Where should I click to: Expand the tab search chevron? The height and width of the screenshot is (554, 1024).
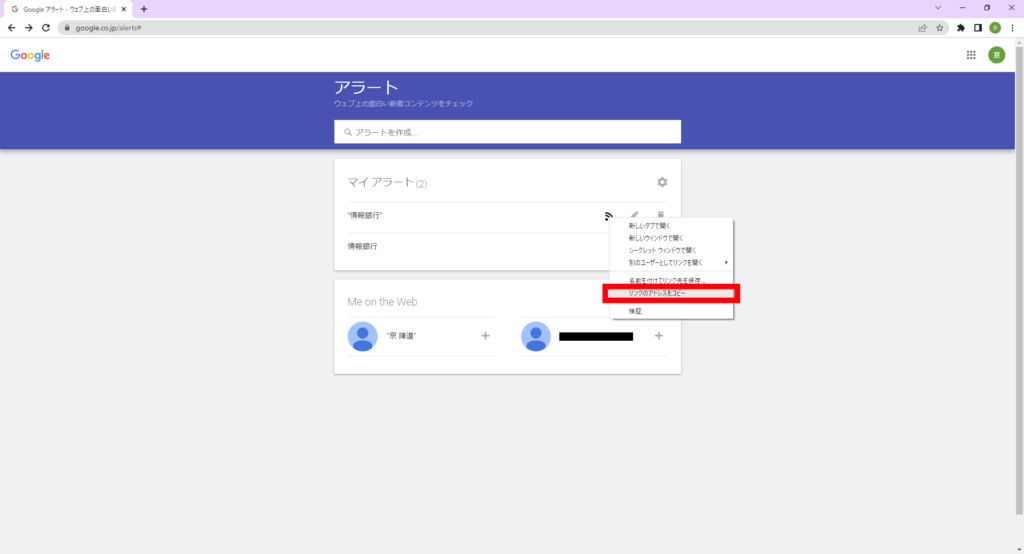pyautogui.click(x=938, y=8)
